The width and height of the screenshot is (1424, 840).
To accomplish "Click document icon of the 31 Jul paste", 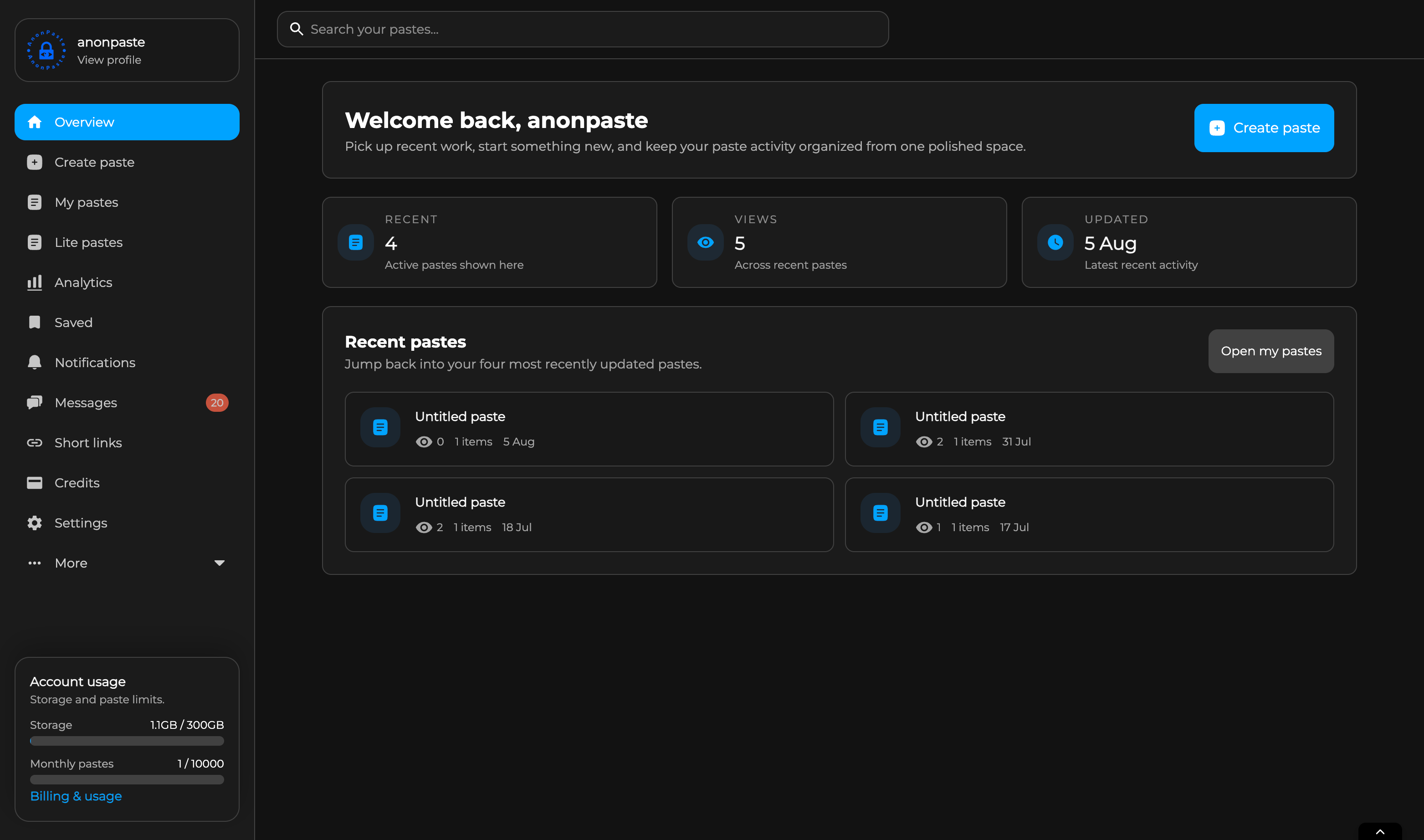I will click(x=880, y=427).
